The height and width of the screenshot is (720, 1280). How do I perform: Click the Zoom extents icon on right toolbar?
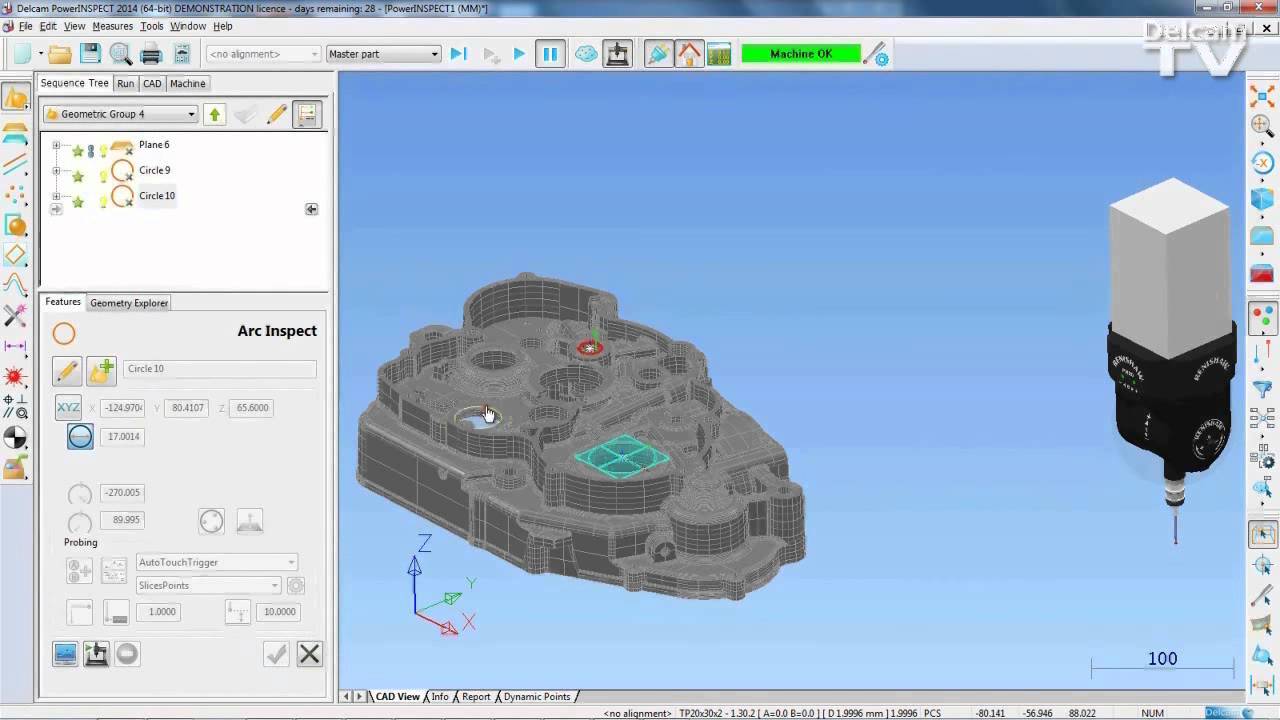click(1263, 96)
